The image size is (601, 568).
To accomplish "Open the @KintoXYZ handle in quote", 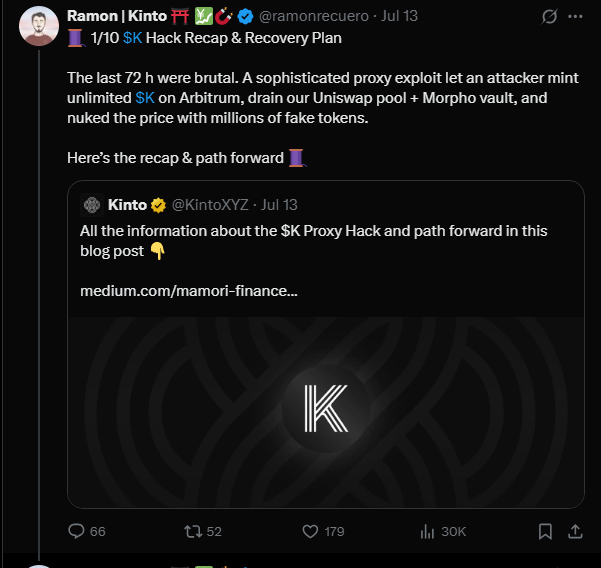I will point(210,205).
